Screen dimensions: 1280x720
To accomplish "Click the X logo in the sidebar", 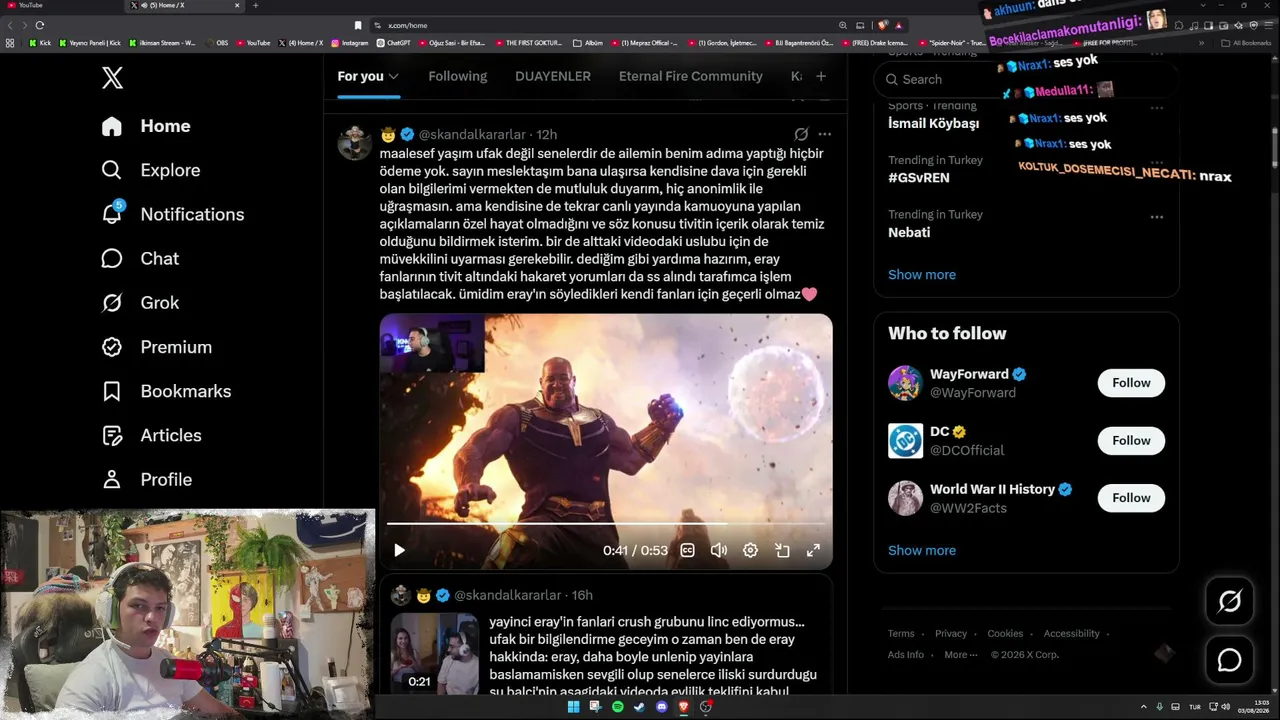I will [112, 78].
